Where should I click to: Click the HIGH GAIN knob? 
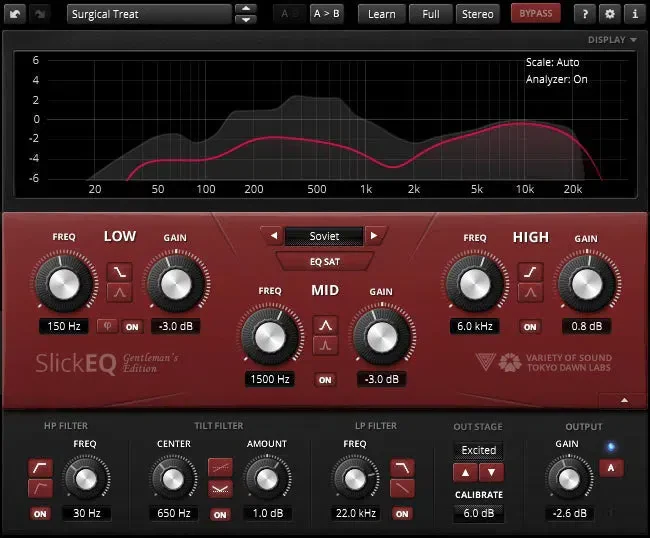click(587, 285)
